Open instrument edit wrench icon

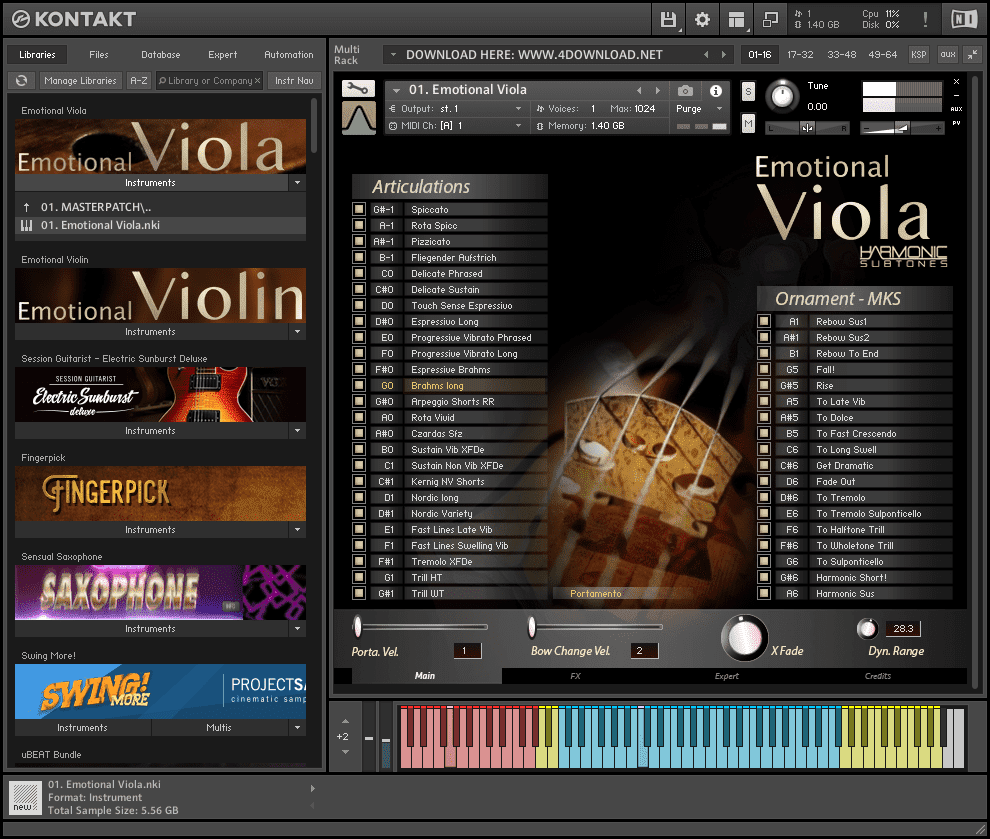[358, 89]
